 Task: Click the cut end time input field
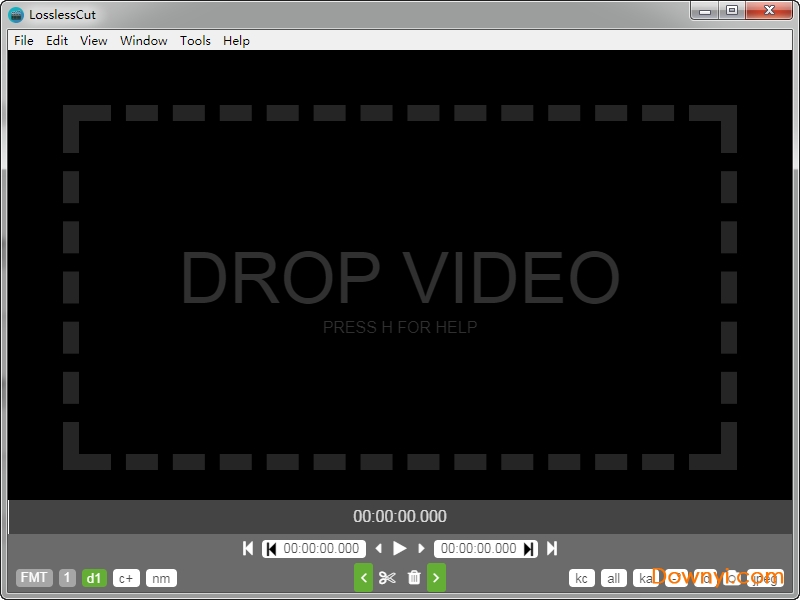pyautogui.click(x=479, y=548)
